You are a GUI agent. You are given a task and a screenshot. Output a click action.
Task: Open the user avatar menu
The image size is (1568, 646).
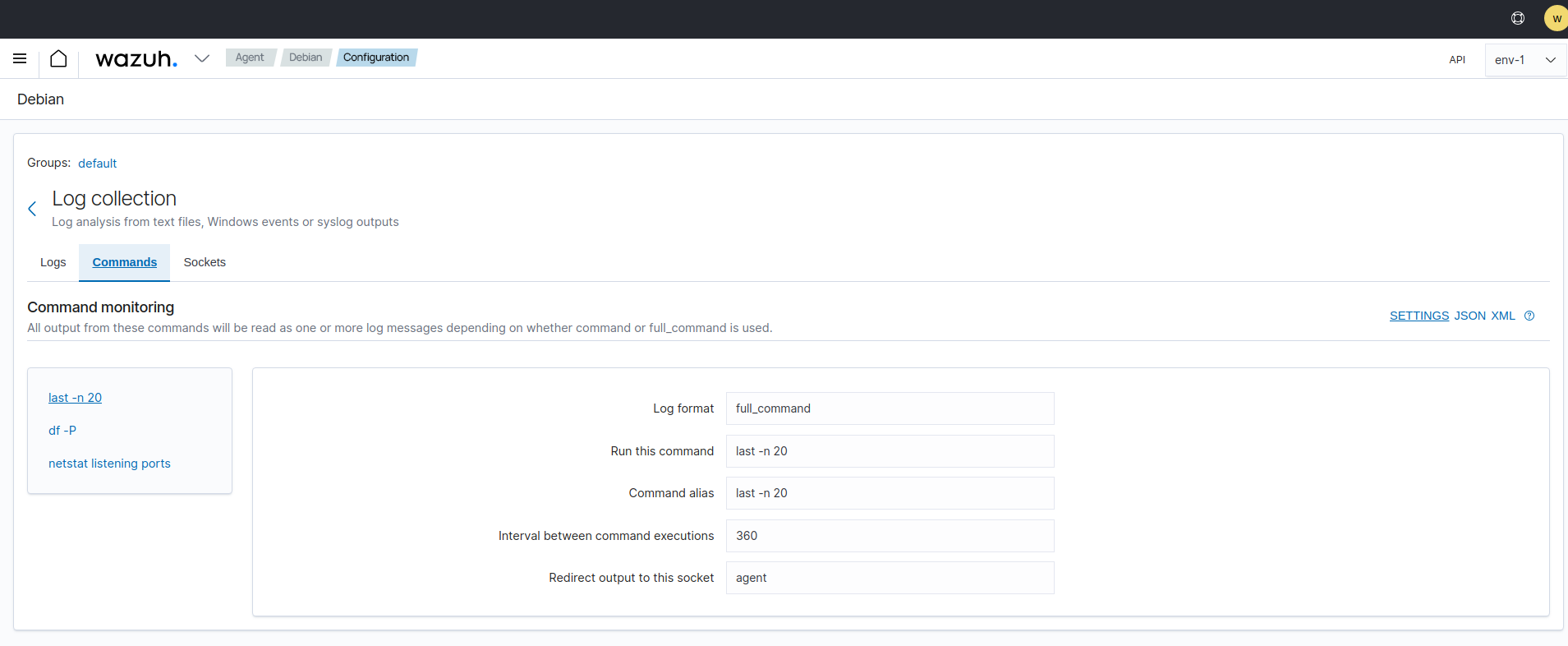(x=1556, y=18)
